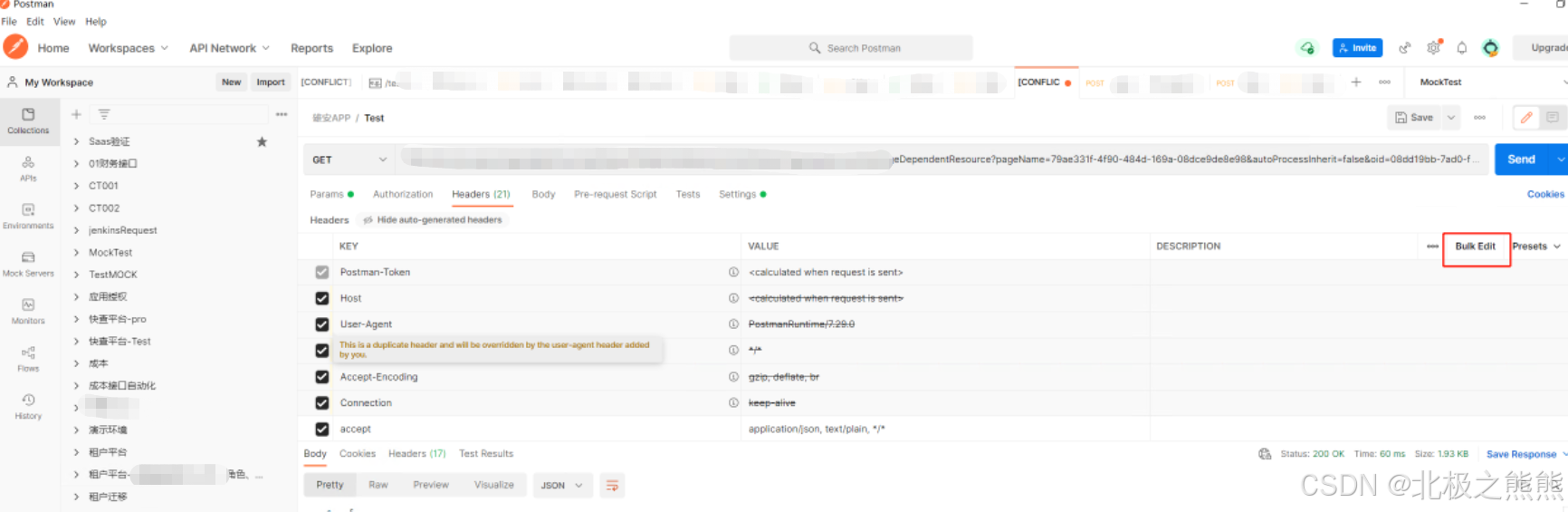Open the File menu
Image resolution: width=1568 pixels, height=512 pixels.
(x=9, y=22)
